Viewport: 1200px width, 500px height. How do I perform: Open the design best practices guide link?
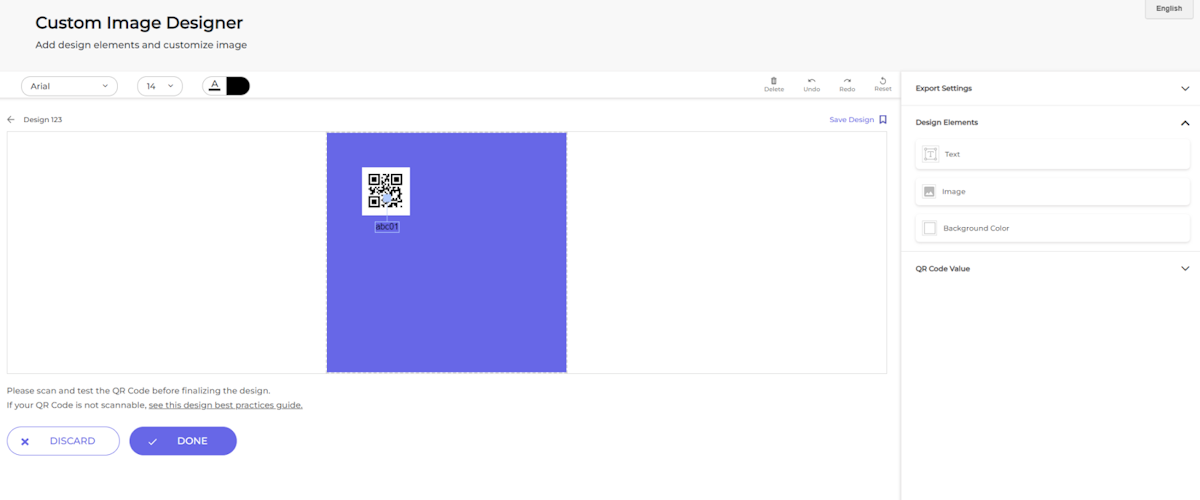[225, 405]
